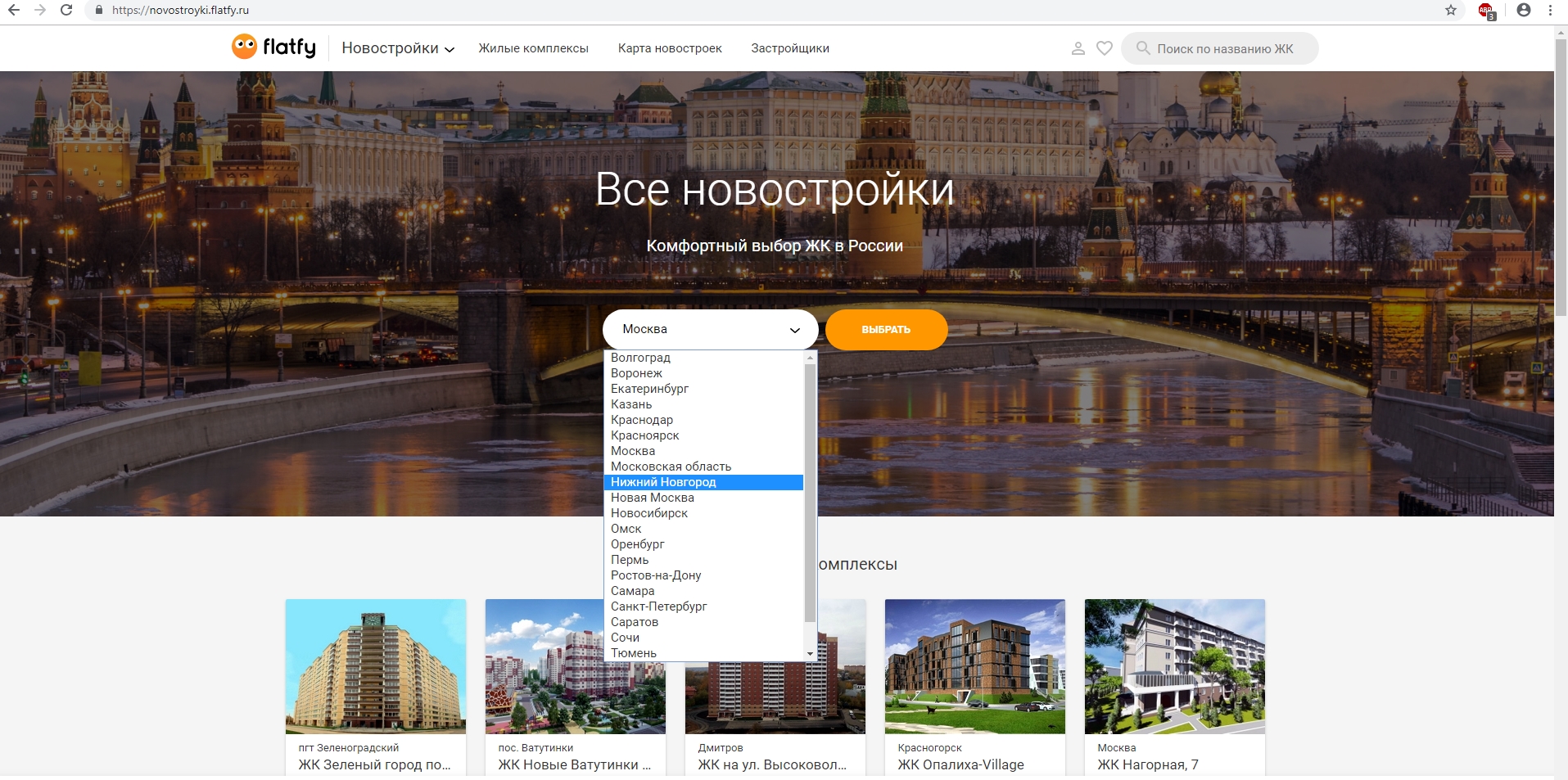
Task: Open the ЖК Опалиха-Village image
Action: [x=975, y=666]
